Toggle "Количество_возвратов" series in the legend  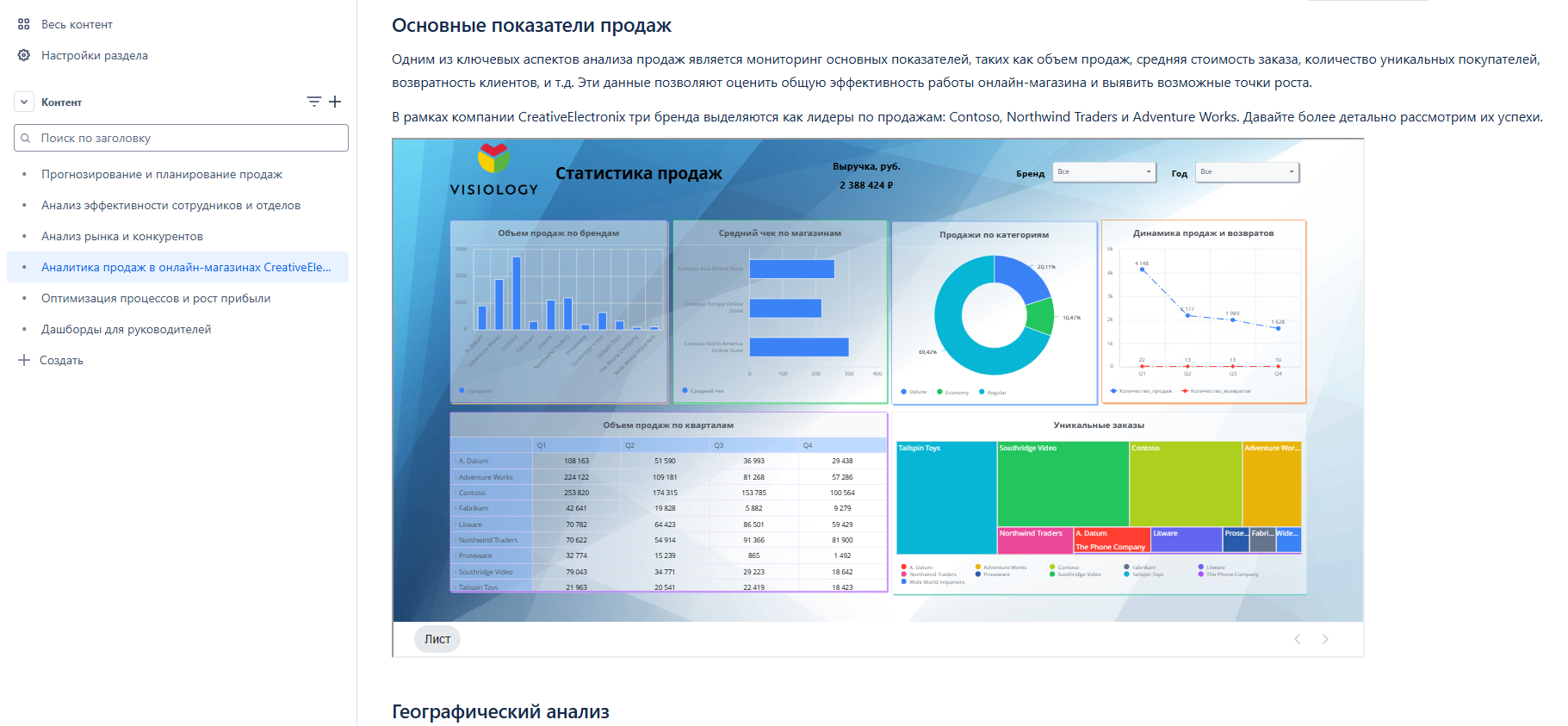click(x=1216, y=391)
